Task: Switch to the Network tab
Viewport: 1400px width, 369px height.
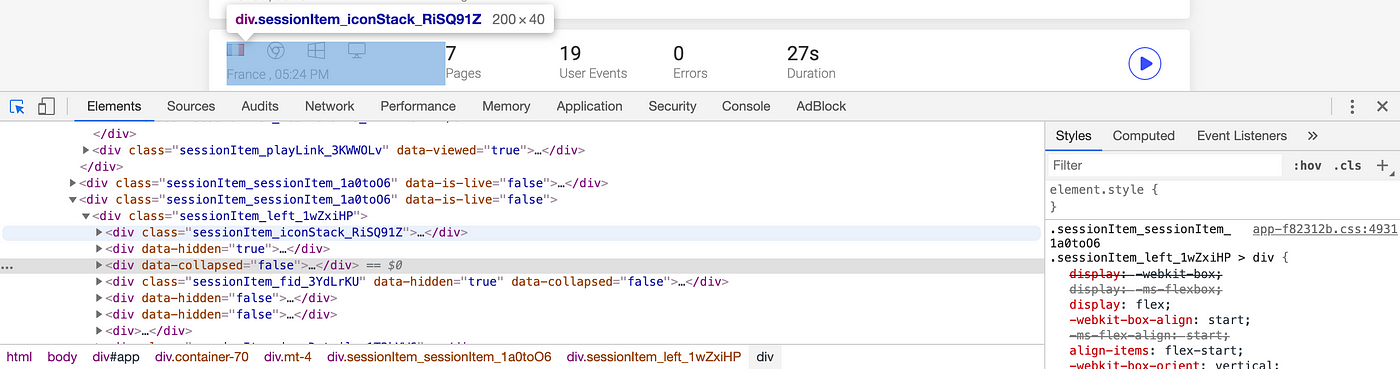Action: [x=329, y=106]
